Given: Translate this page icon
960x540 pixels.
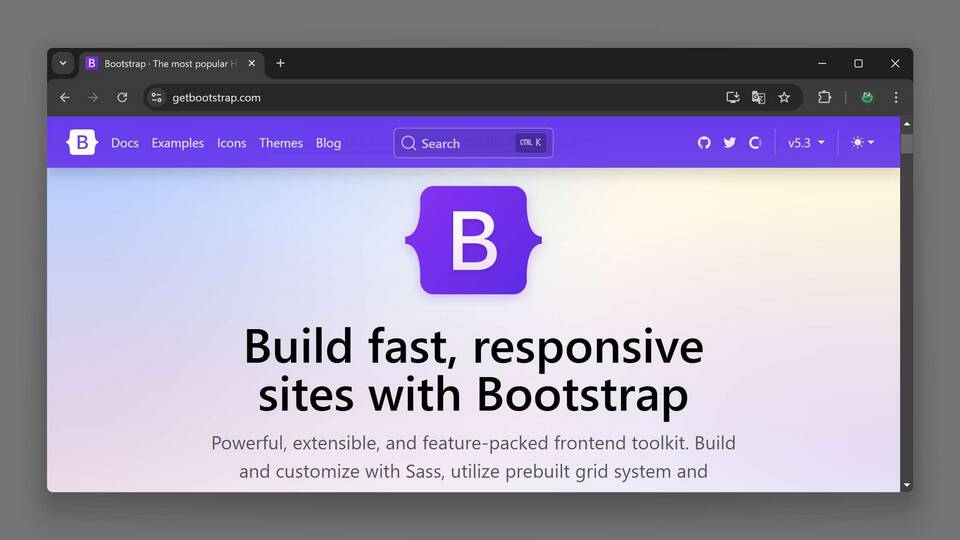Looking at the screenshot, I should 758,97.
